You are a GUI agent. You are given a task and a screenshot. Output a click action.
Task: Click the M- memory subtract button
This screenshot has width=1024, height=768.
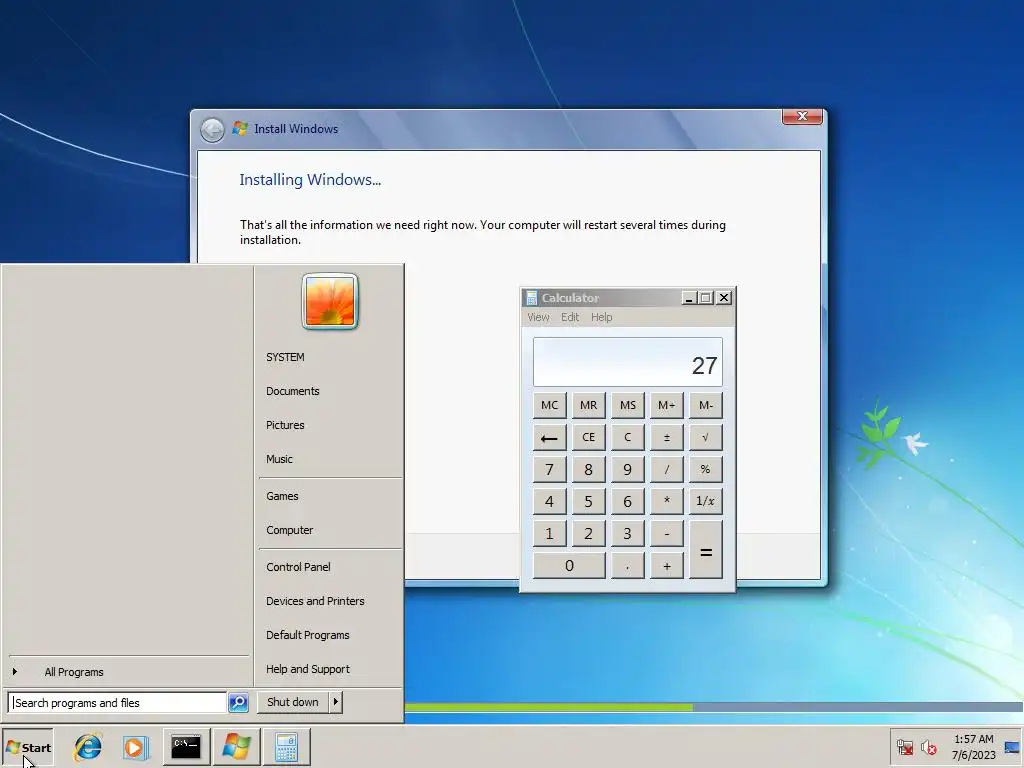click(x=705, y=406)
